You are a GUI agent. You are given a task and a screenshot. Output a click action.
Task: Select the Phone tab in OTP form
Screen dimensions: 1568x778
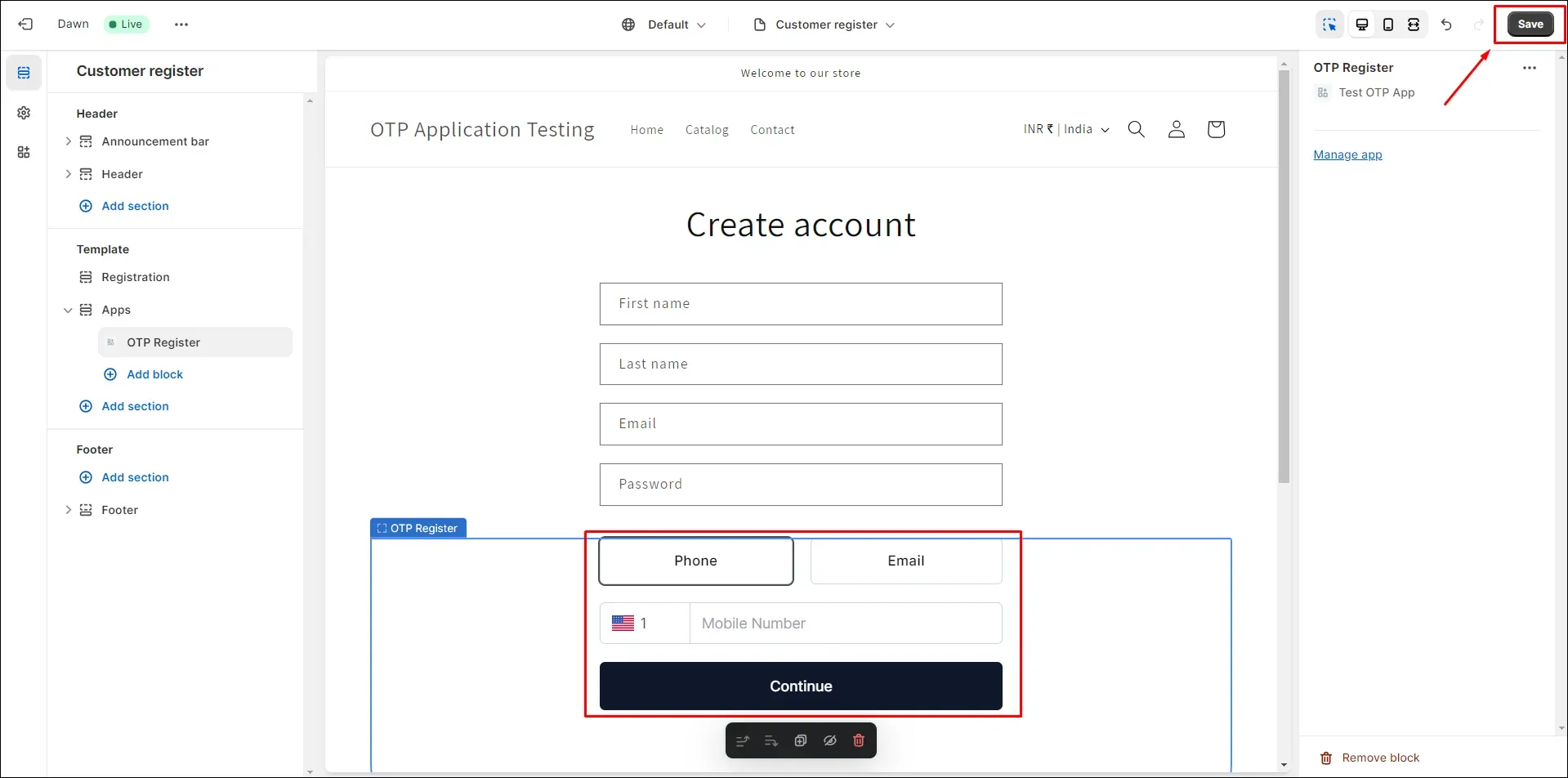coord(696,561)
